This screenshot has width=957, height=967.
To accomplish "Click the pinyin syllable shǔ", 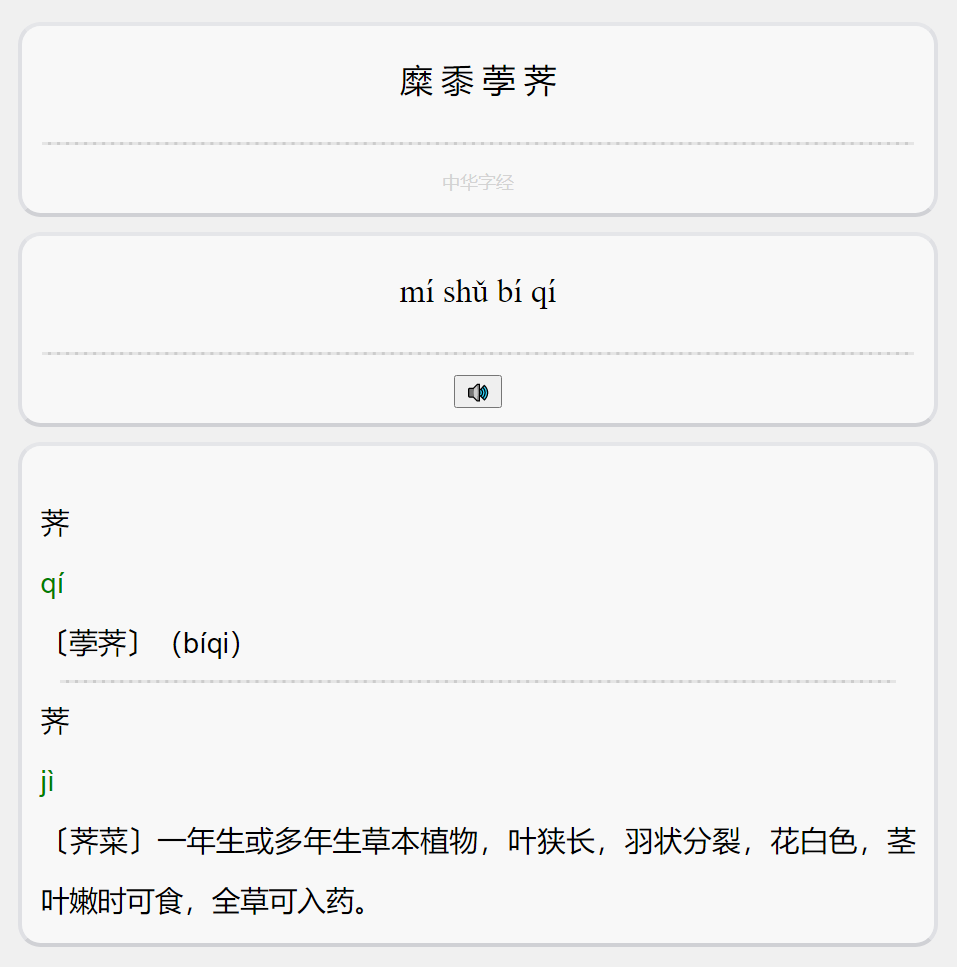I will click(x=466, y=292).
